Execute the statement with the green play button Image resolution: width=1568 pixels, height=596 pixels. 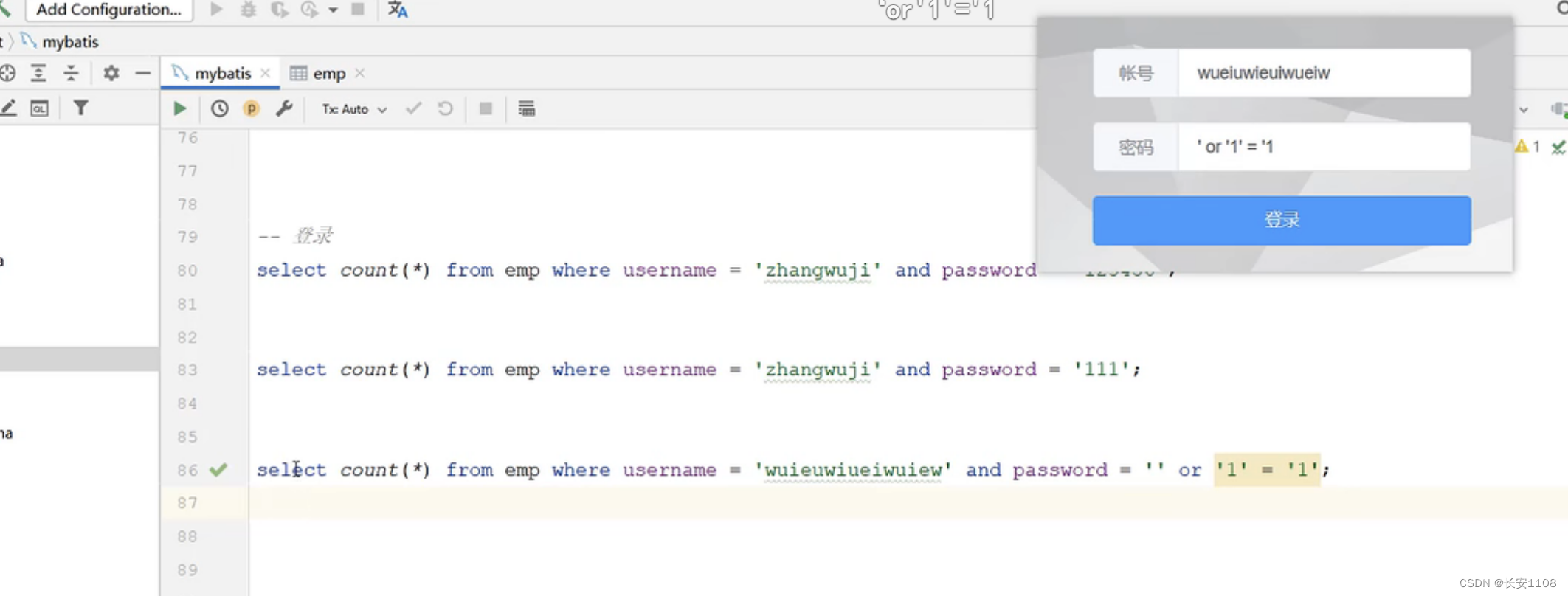coord(179,108)
